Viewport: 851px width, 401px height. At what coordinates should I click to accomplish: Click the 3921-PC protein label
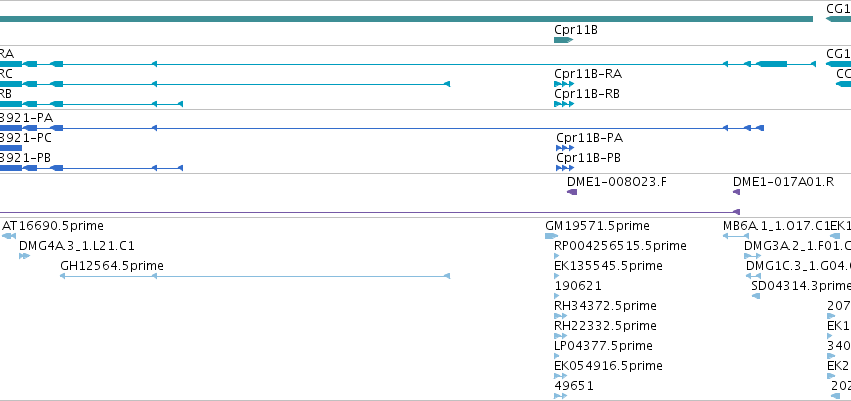26,138
